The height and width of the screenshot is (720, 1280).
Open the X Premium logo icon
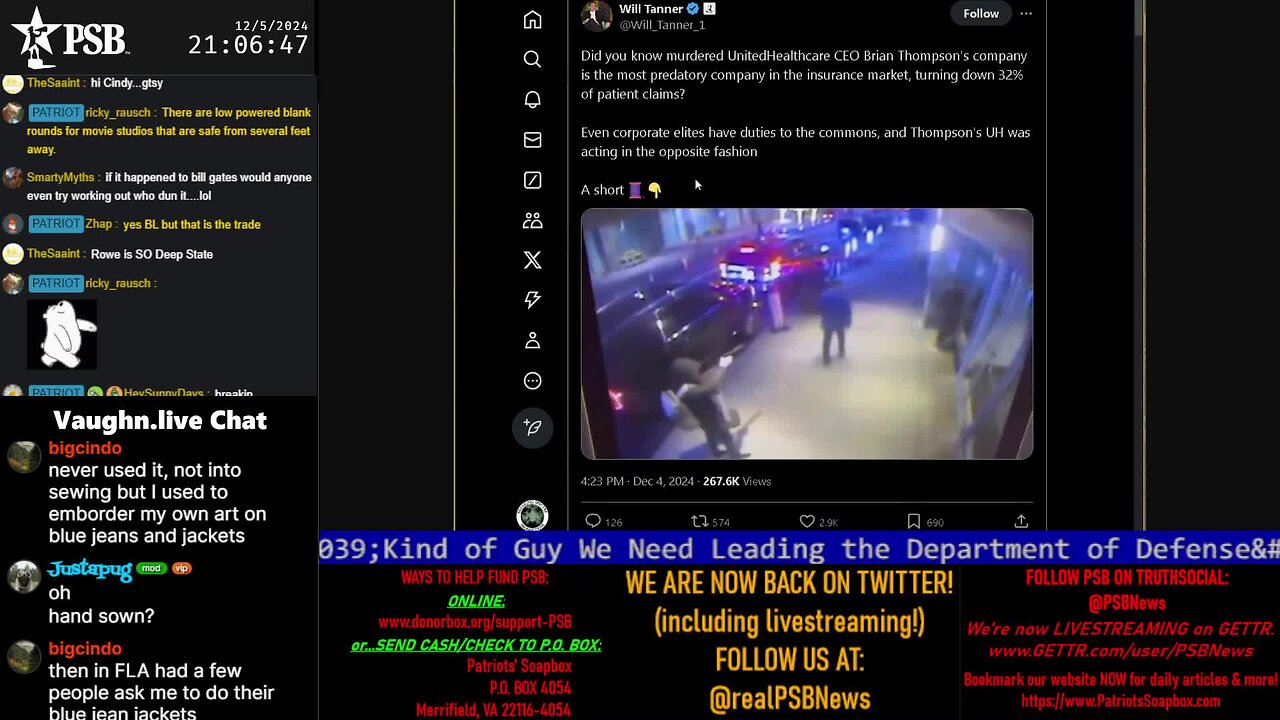pyautogui.click(x=532, y=260)
